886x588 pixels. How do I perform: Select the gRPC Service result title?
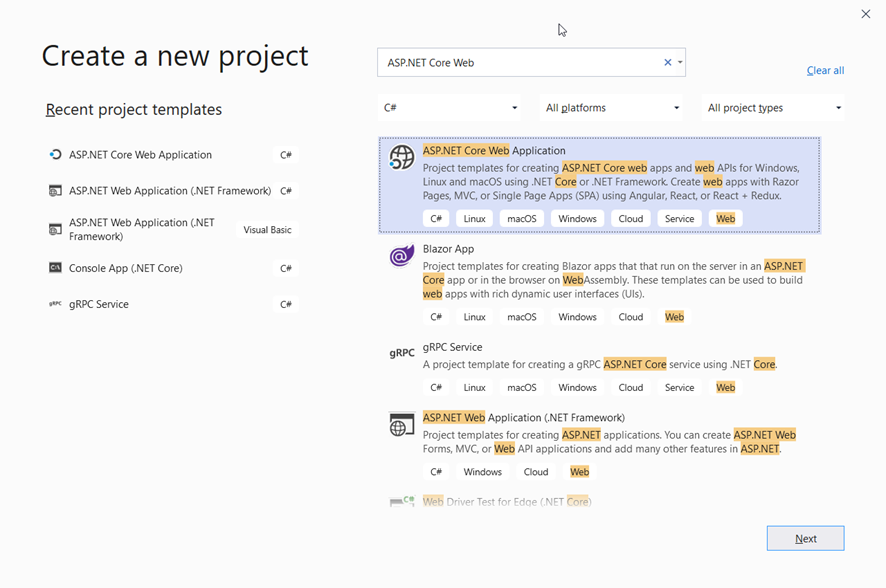pyautogui.click(x=452, y=347)
